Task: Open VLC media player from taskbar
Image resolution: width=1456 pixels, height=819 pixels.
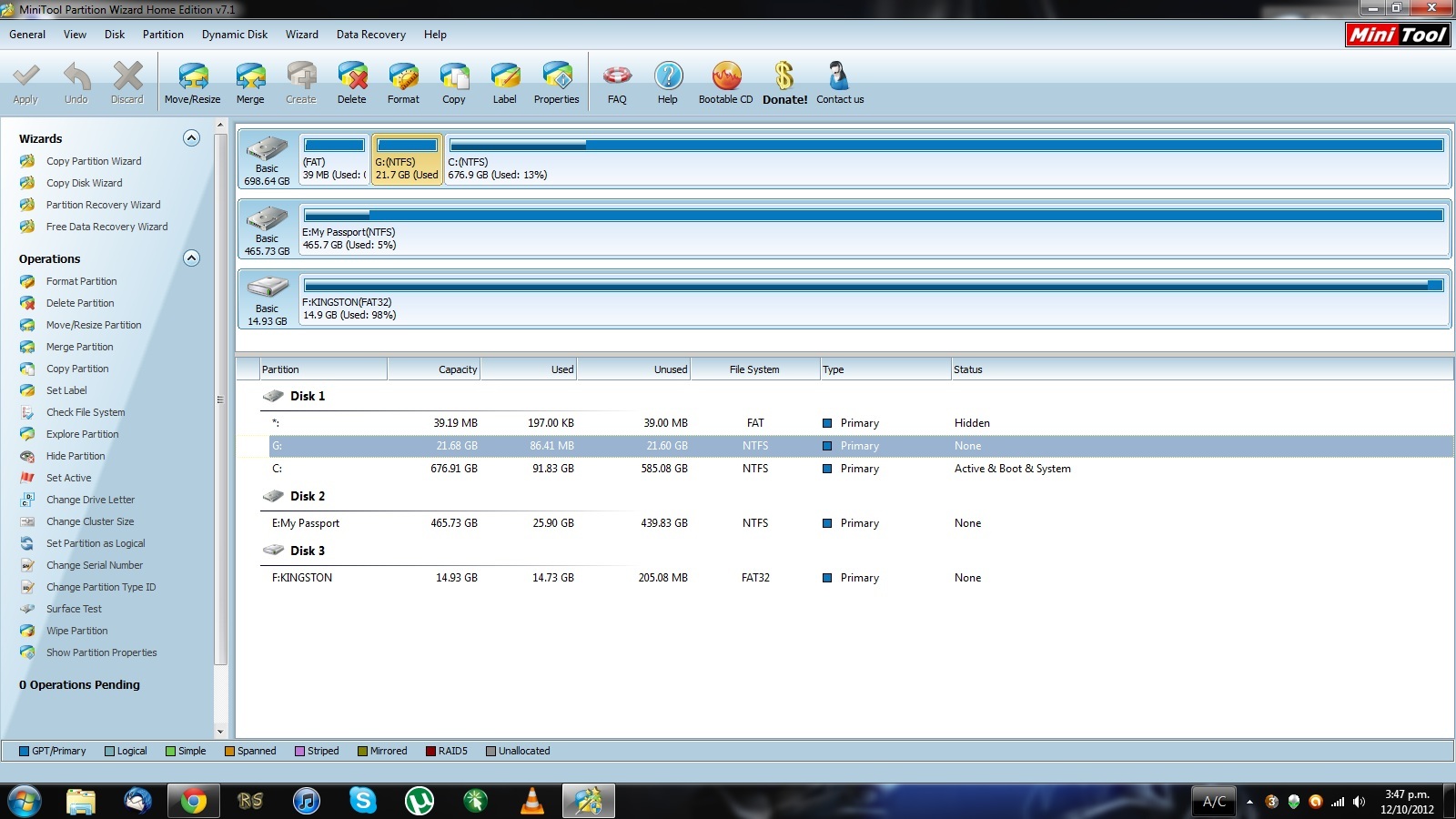Action: click(x=532, y=801)
